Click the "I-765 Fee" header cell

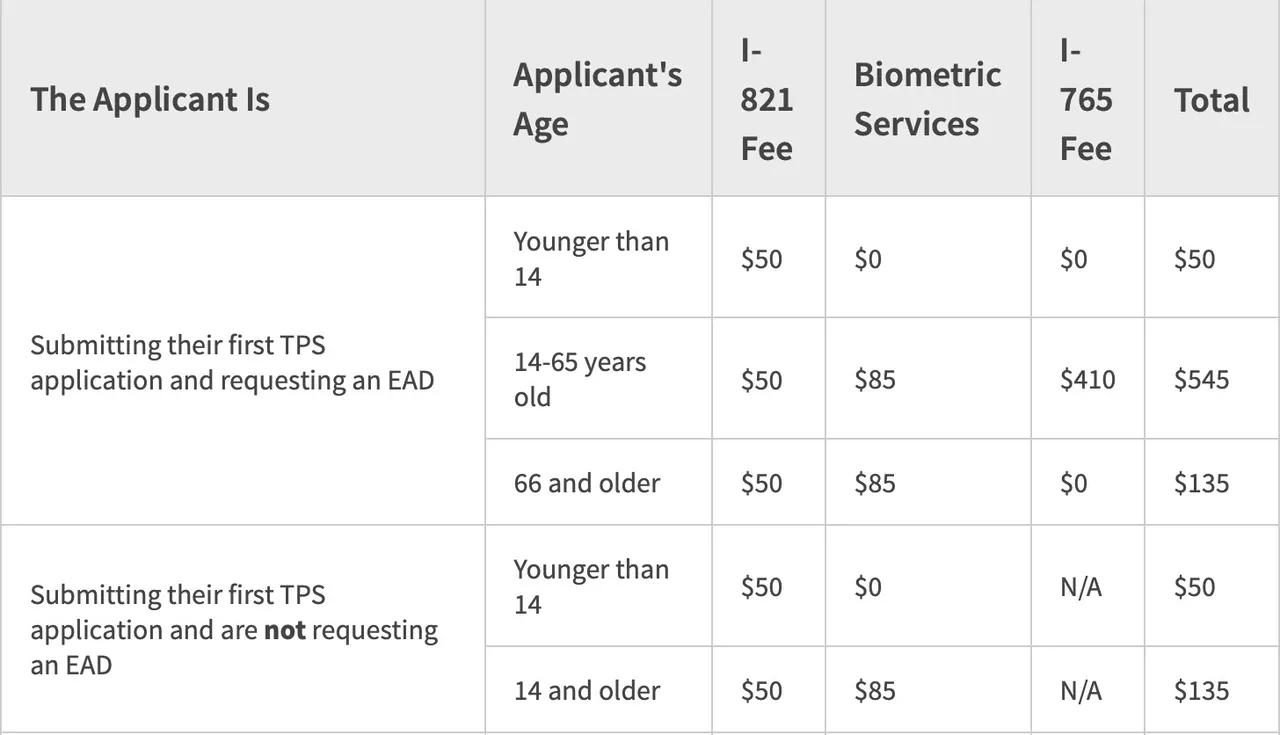[x=1086, y=99]
